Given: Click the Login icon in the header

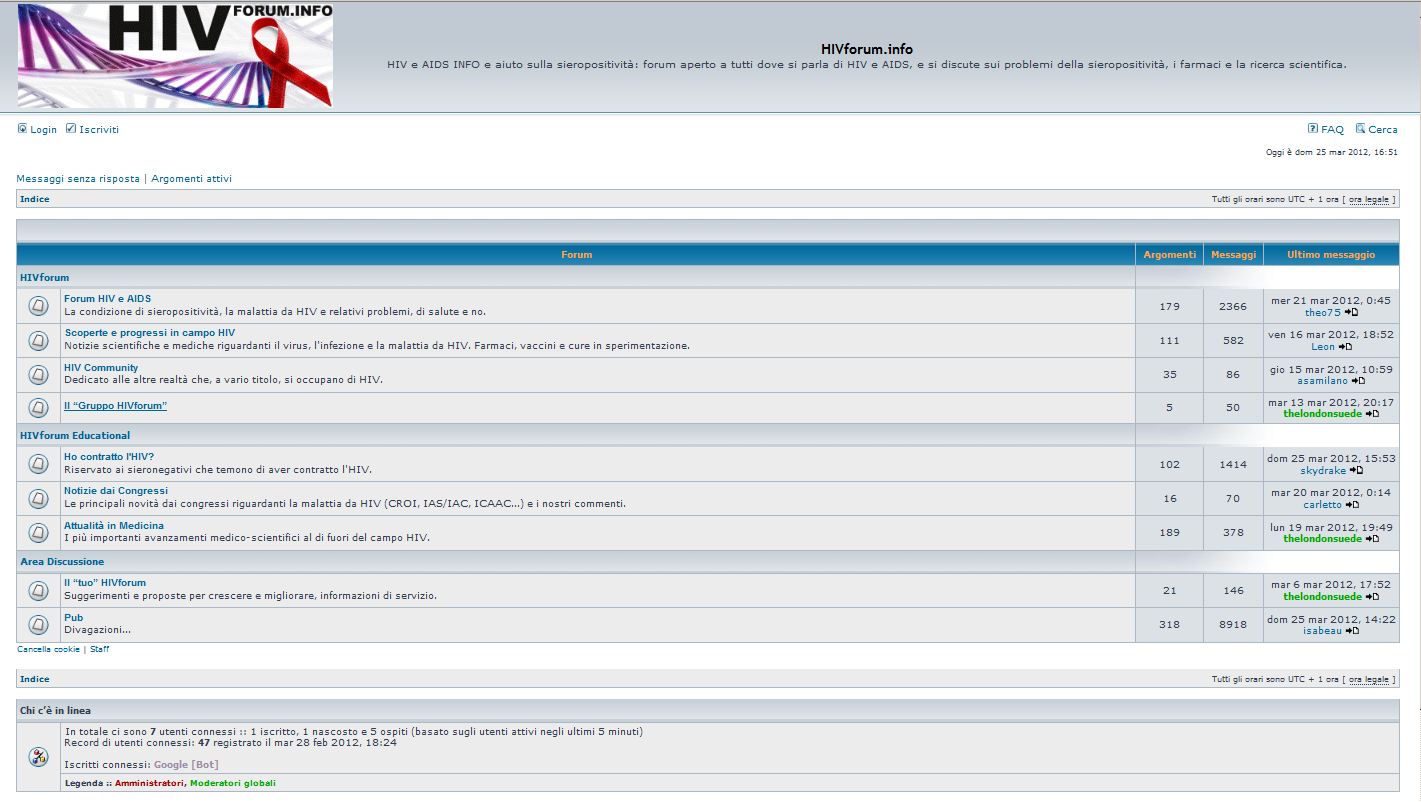Looking at the screenshot, I should click(x=22, y=129).
